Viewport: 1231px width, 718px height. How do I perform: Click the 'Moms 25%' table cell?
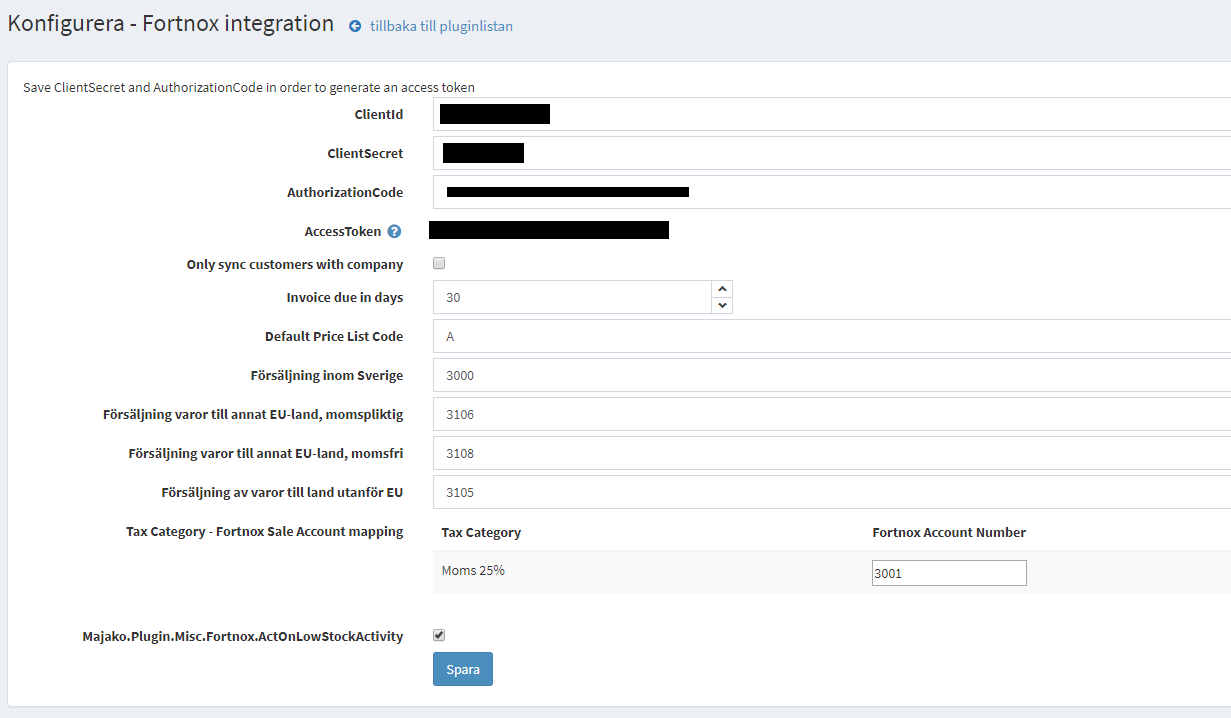(x=473, y=571)
